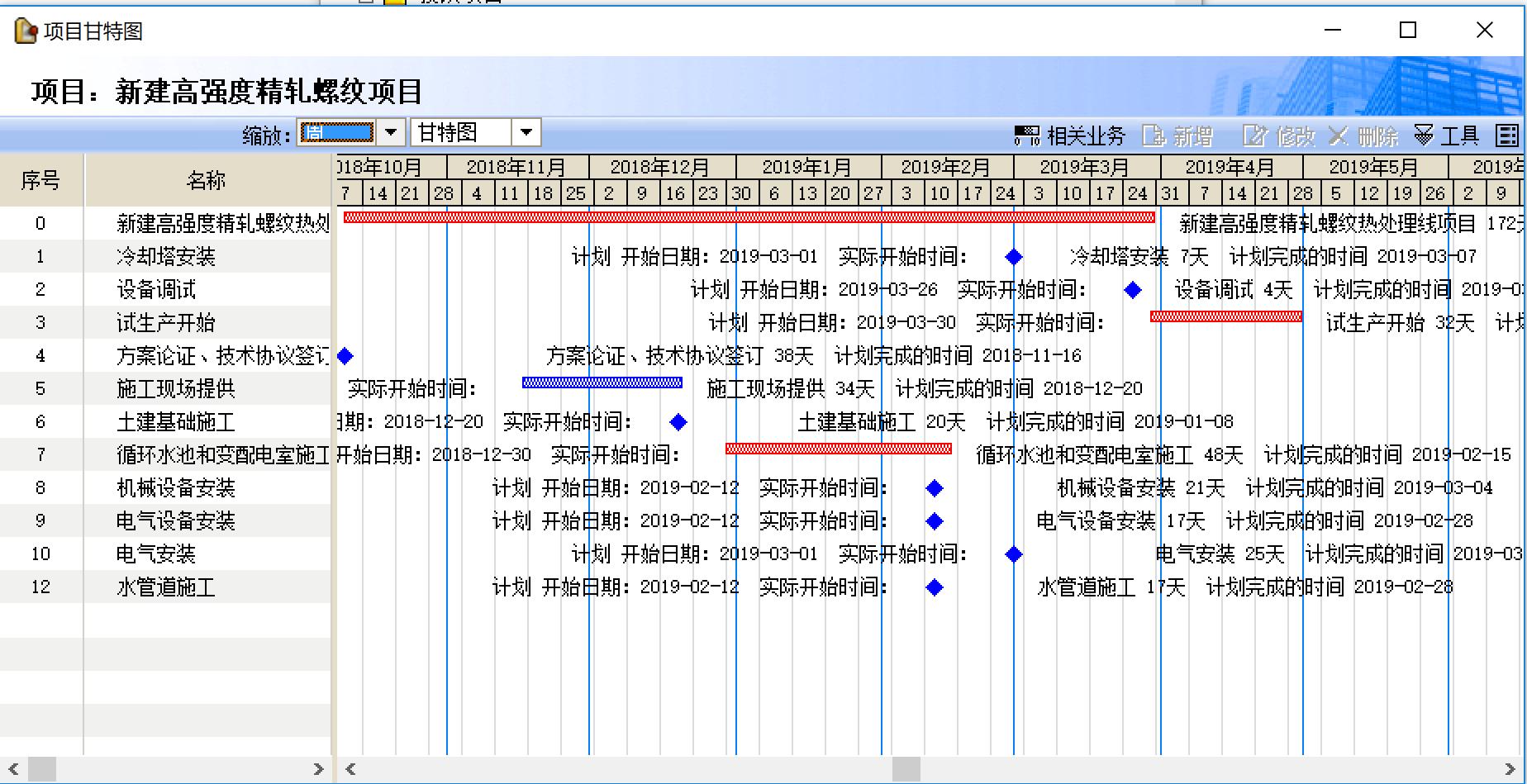The image size is (1527, 784).
Task: Click the 名称 column header
Action: click(207, 180)
